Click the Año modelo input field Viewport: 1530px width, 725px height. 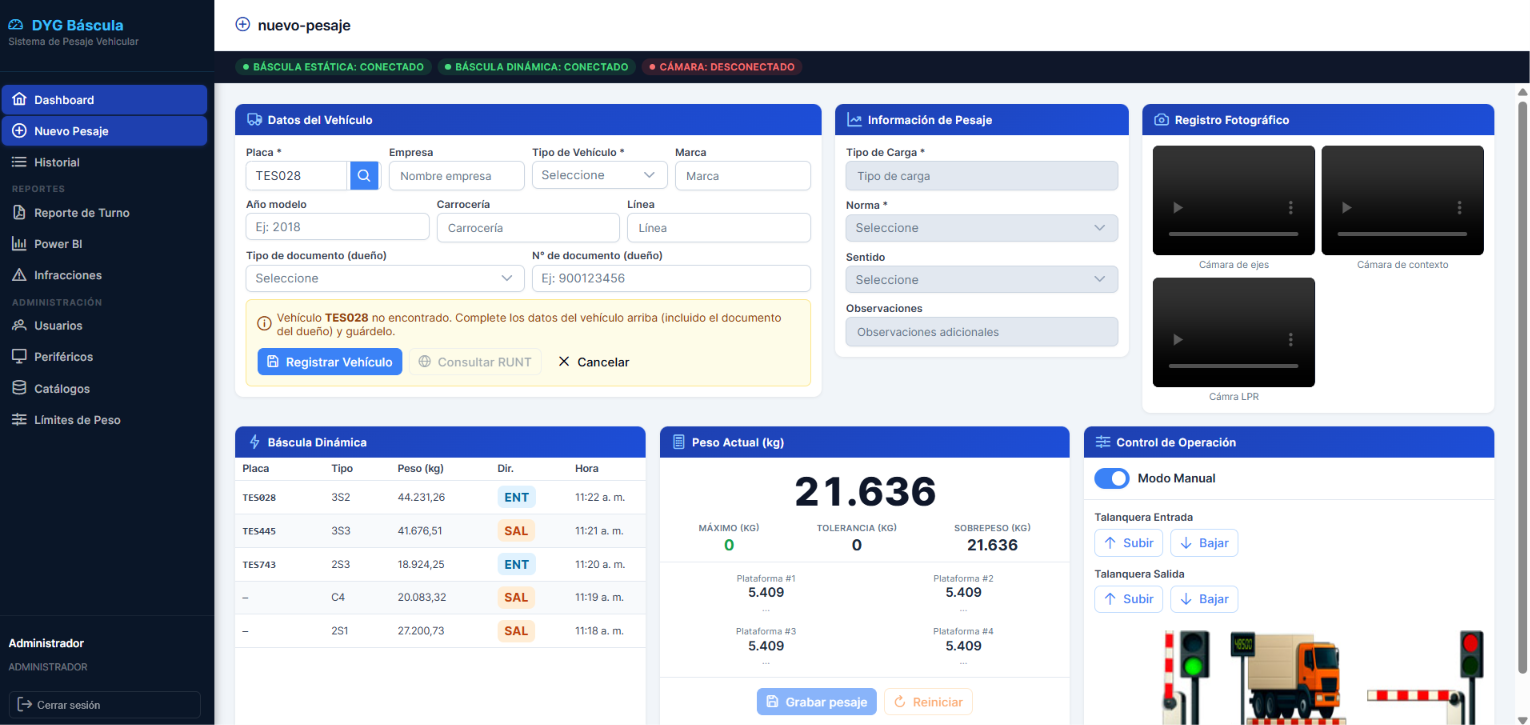click(337, 227)
